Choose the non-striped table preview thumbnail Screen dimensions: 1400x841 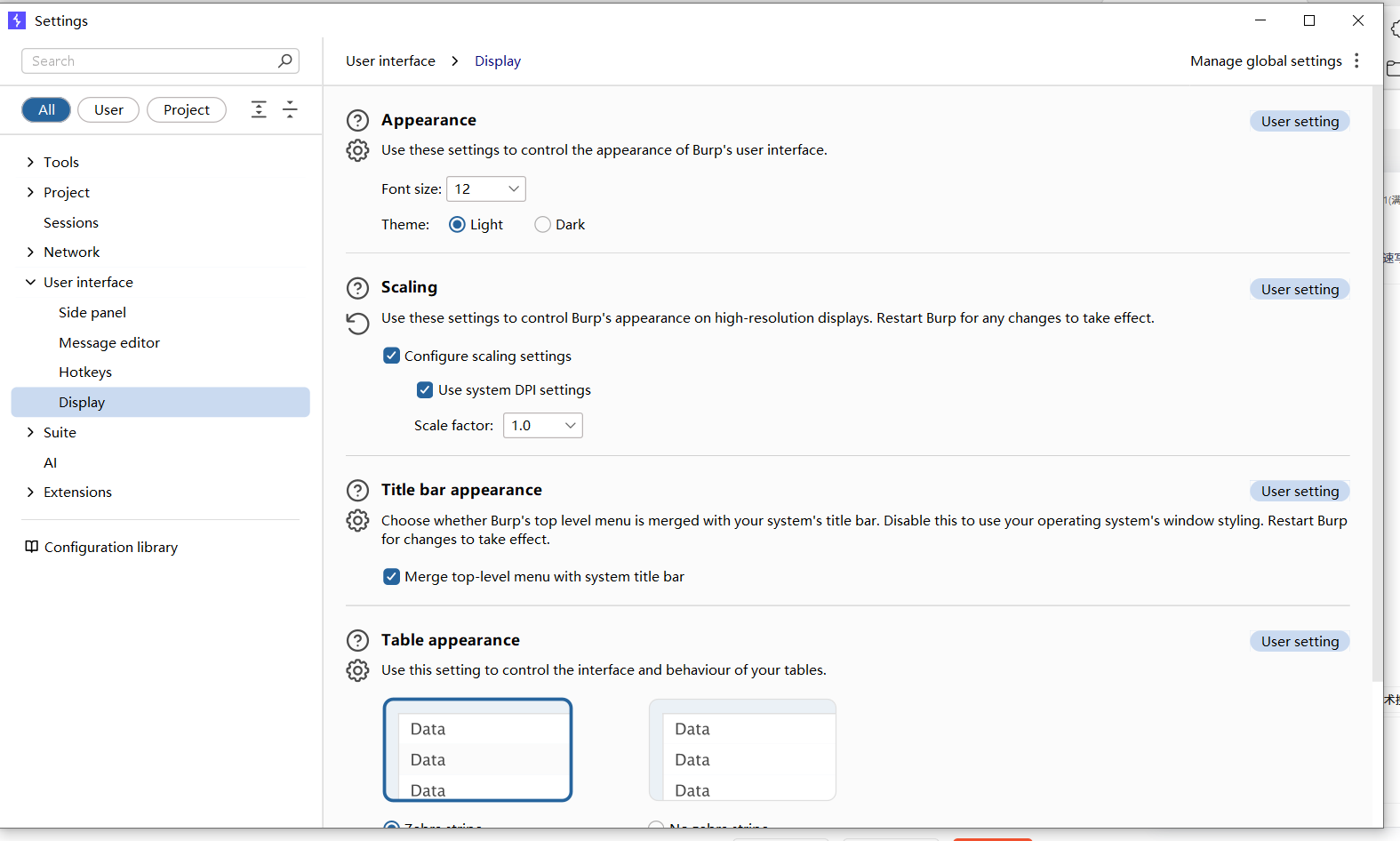pos(742,749)
